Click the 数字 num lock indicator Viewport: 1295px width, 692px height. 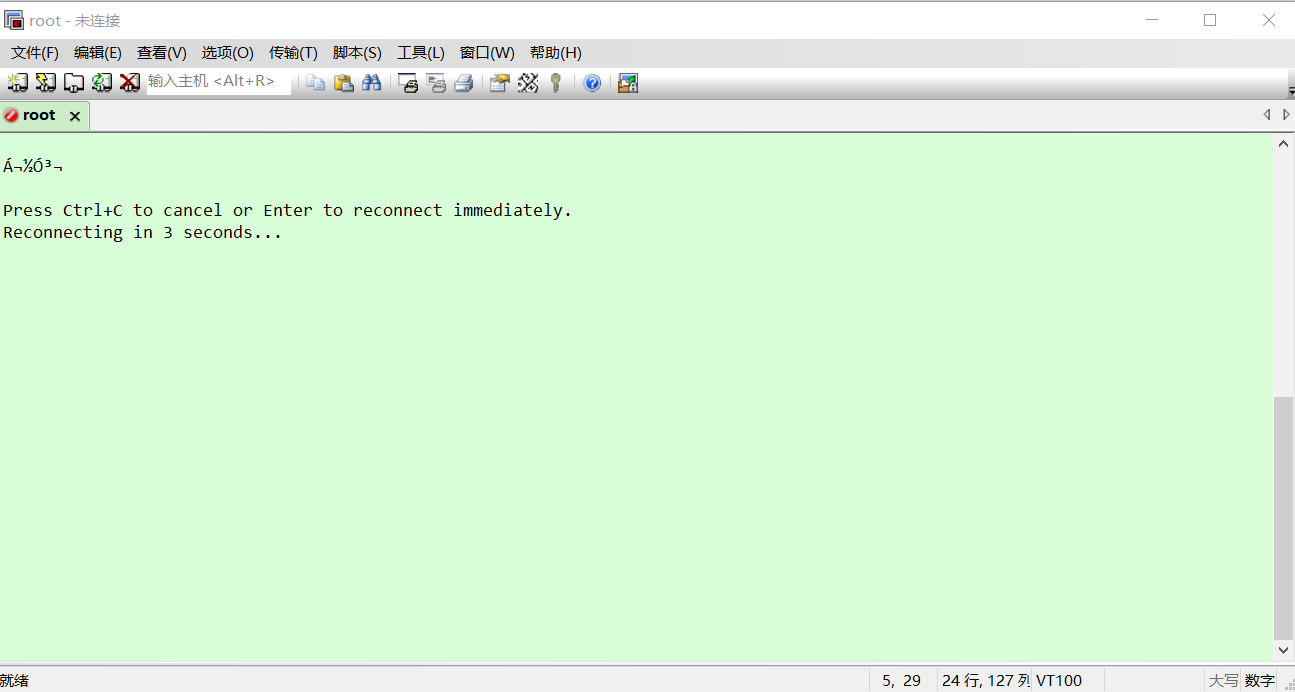click(1259, 681)
